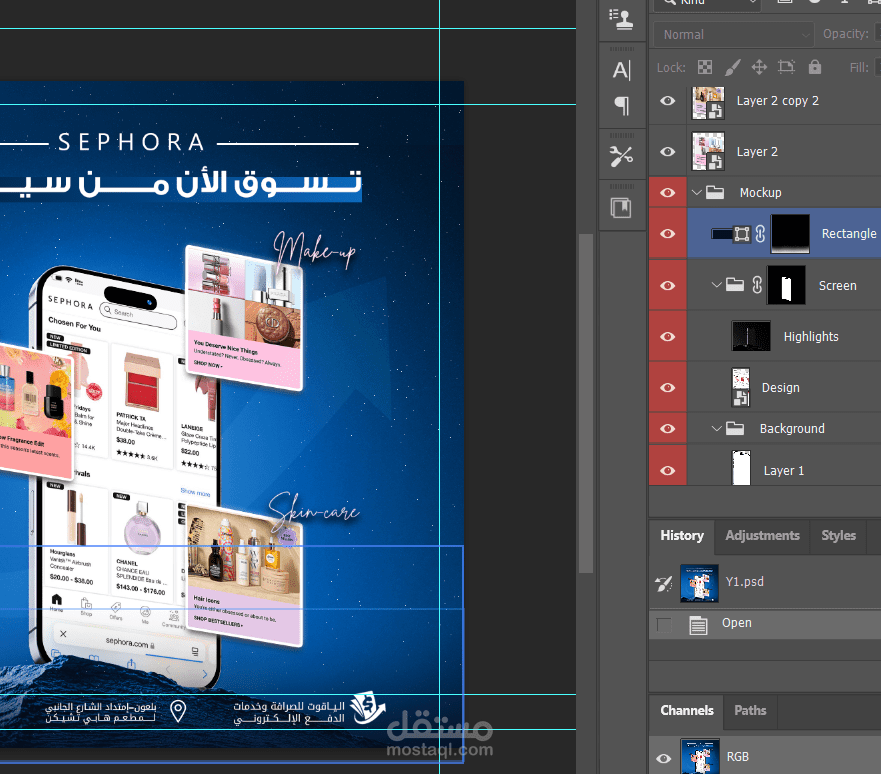The width and height of the screenshot is (881, 774).
Task: Open the Character panel icon
Action: click(621, 70)
